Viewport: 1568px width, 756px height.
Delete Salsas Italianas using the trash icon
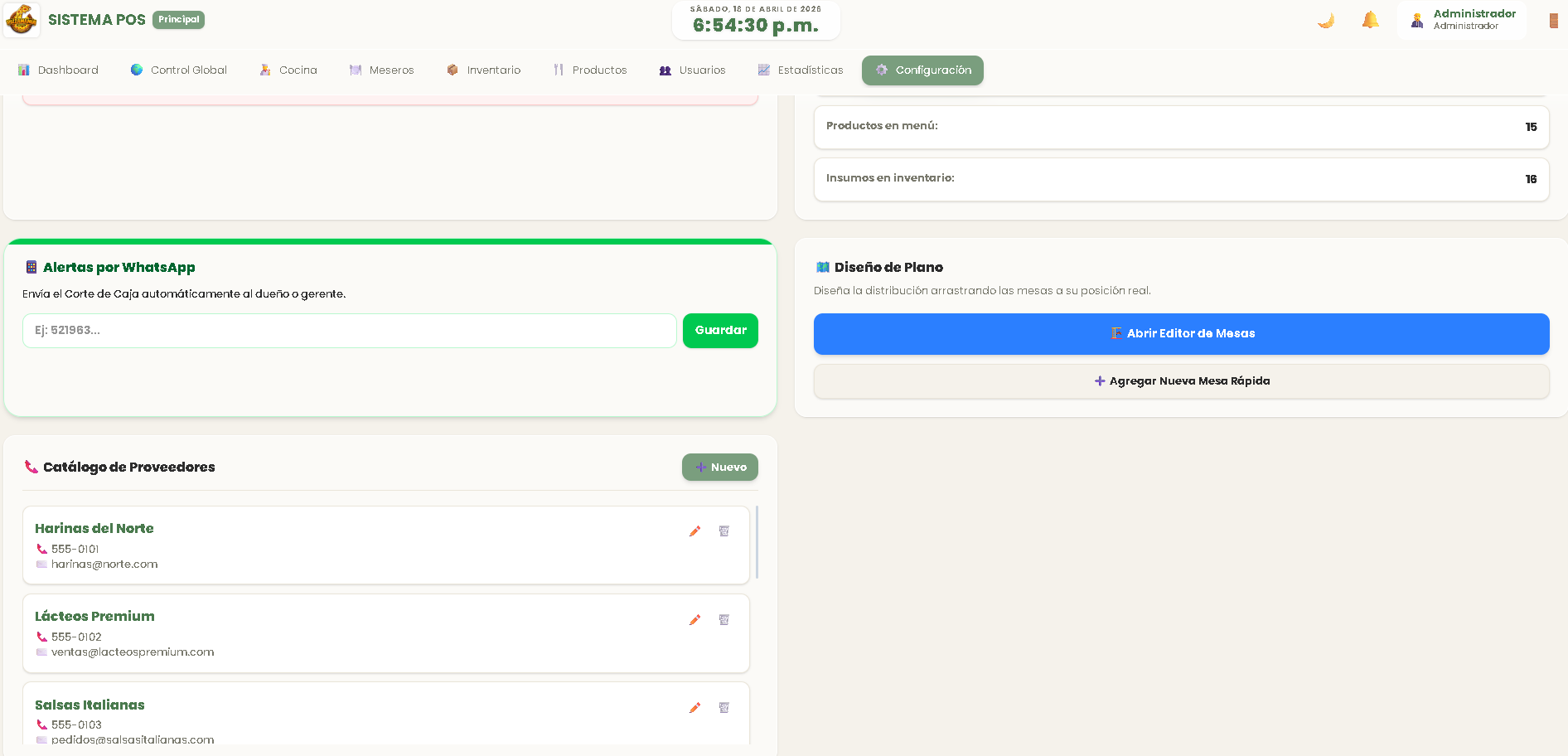(724, 708)
